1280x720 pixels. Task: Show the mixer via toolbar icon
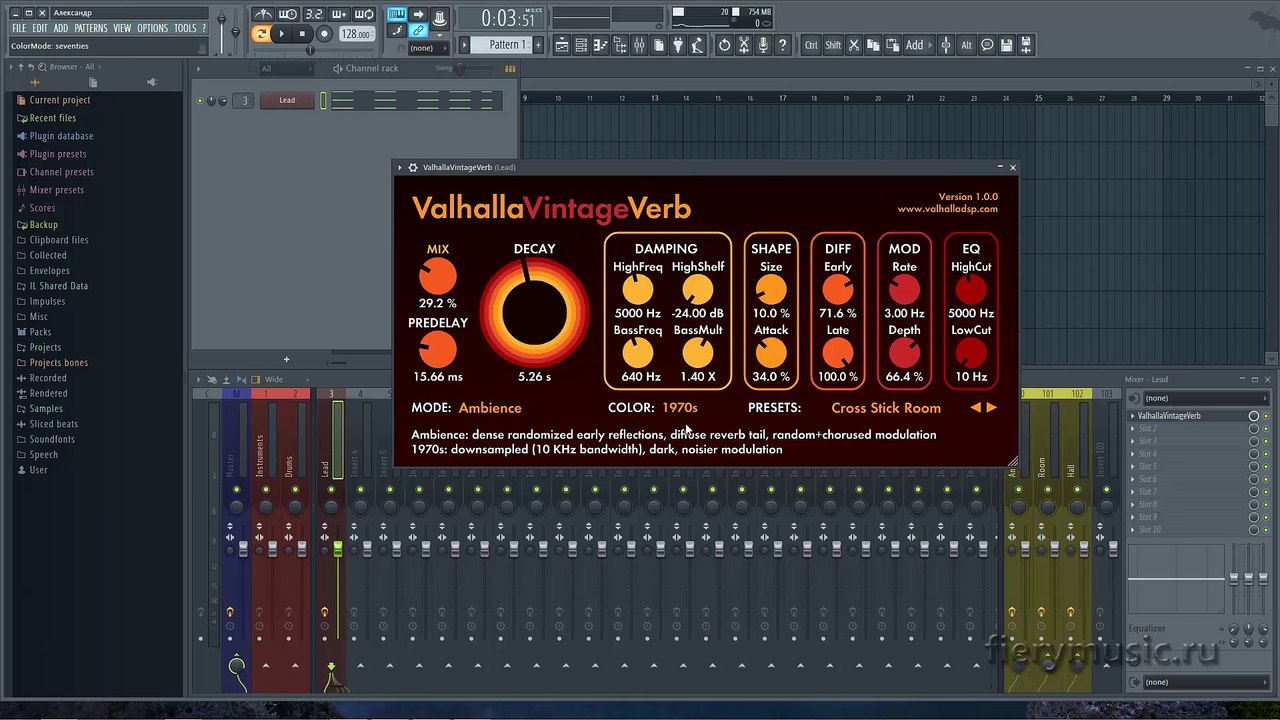tap(639, 45)
